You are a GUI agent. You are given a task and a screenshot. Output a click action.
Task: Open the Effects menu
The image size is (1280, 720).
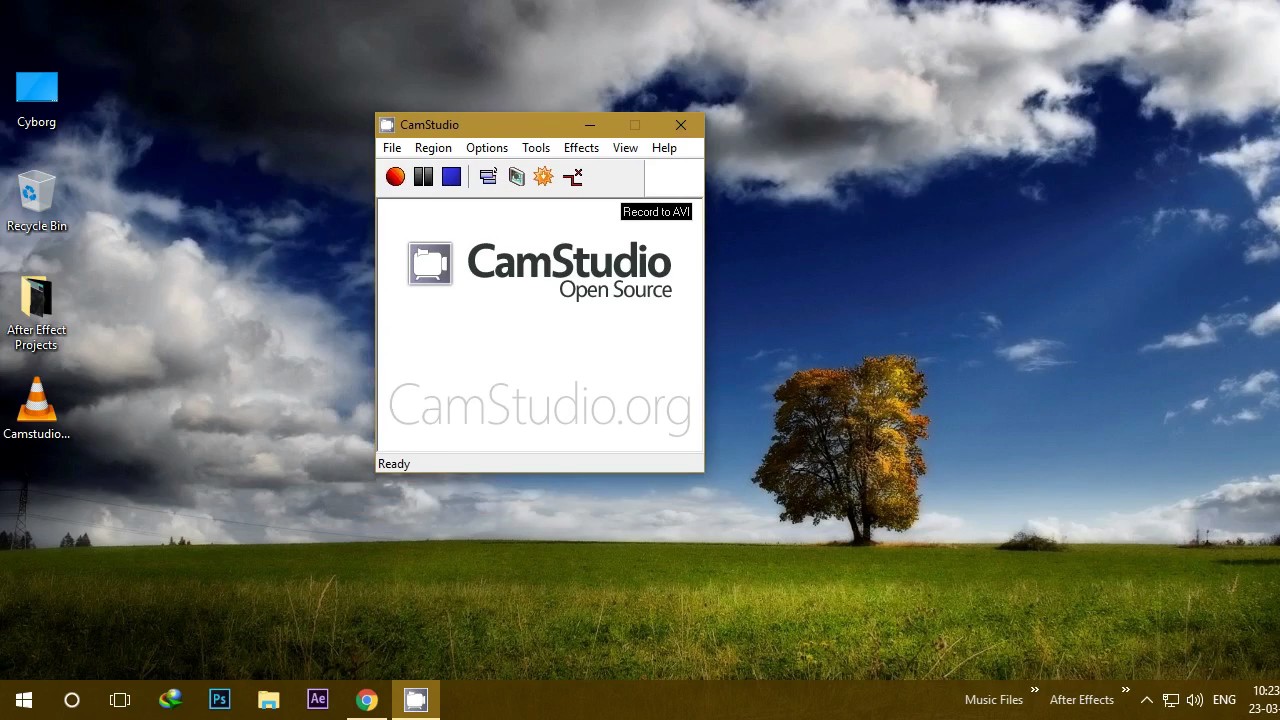581,148
